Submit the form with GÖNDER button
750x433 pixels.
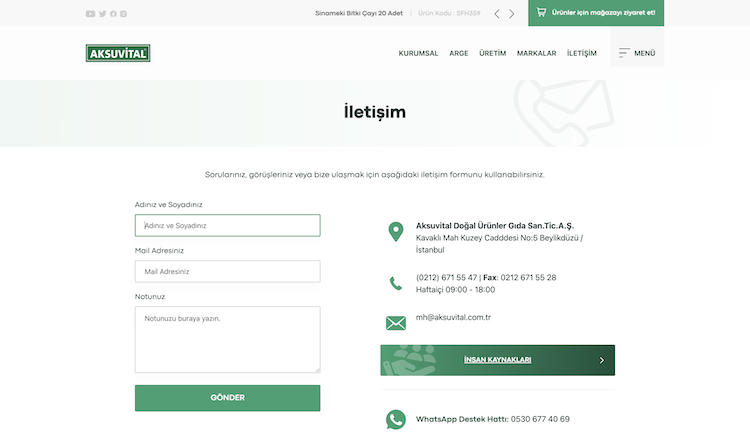(228, 398)
